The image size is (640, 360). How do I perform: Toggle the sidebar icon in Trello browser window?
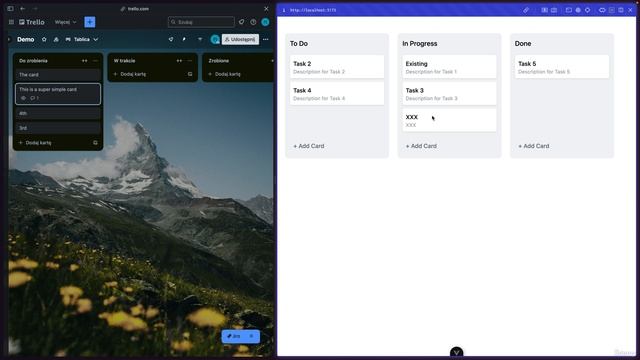pos(10,9)
